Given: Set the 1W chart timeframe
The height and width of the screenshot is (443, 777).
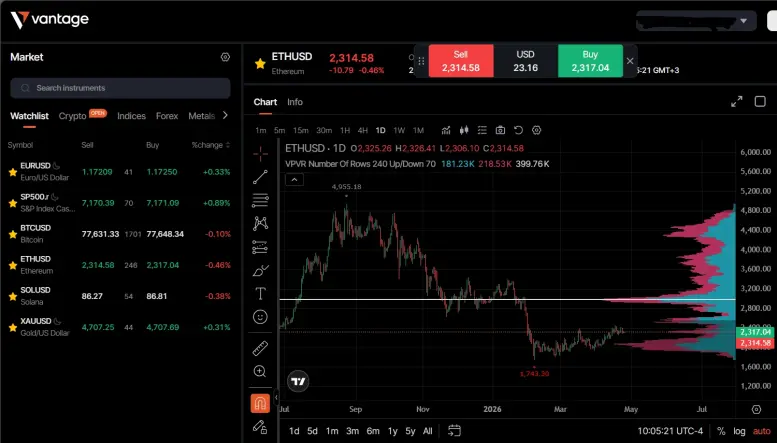Looking at the screenshot, I should (x=399, y=130).
